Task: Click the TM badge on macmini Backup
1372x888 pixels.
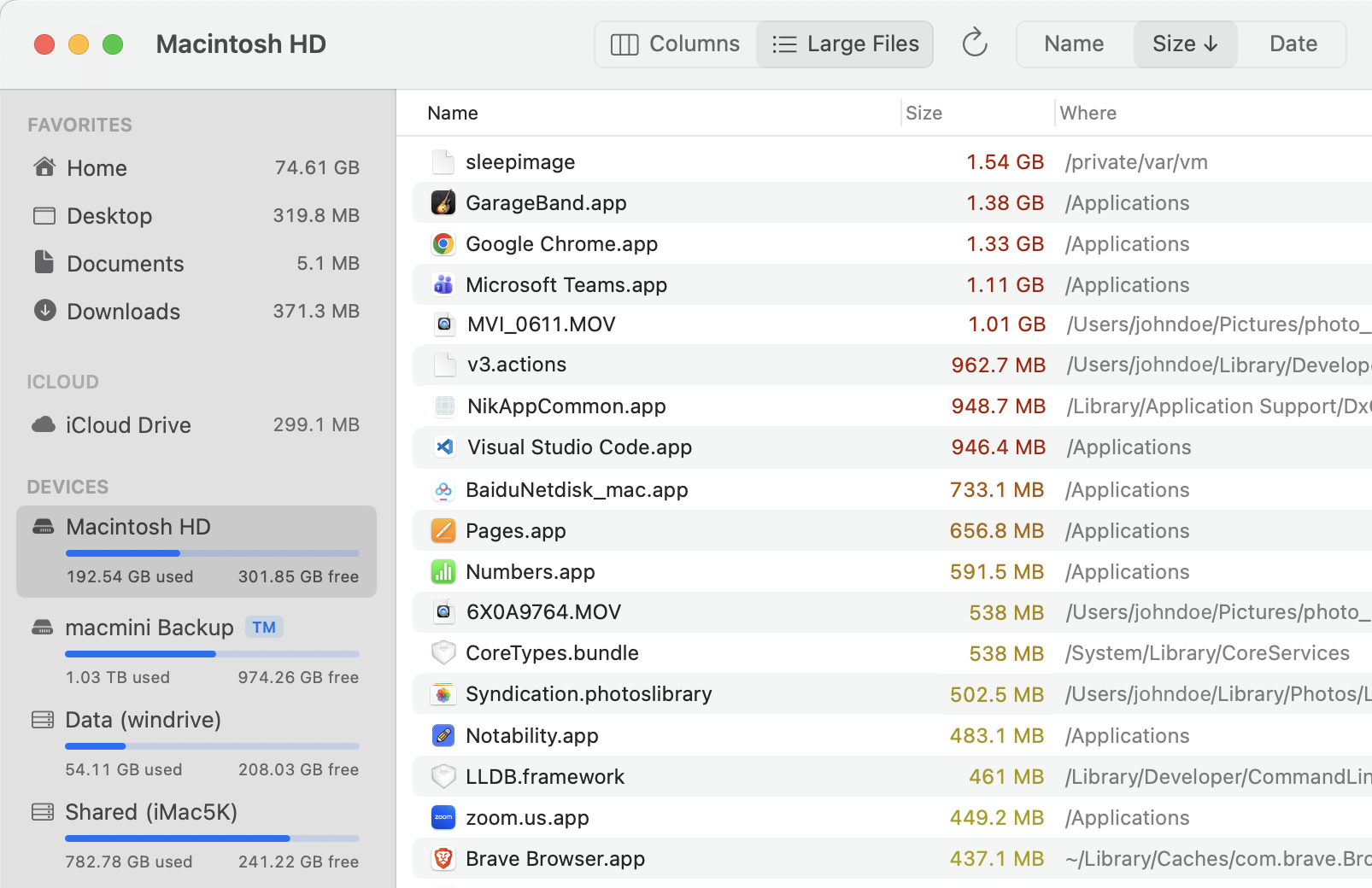Action: point(264,627)
